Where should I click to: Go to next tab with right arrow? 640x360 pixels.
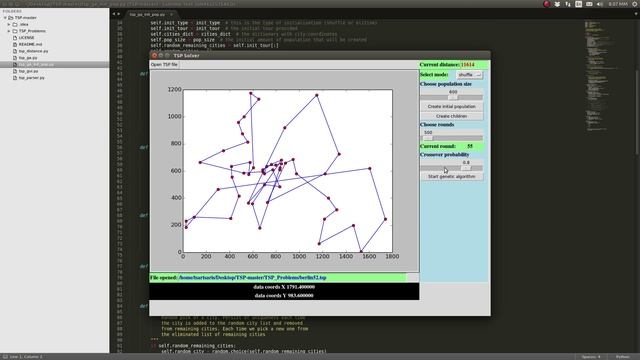[119, 14]
